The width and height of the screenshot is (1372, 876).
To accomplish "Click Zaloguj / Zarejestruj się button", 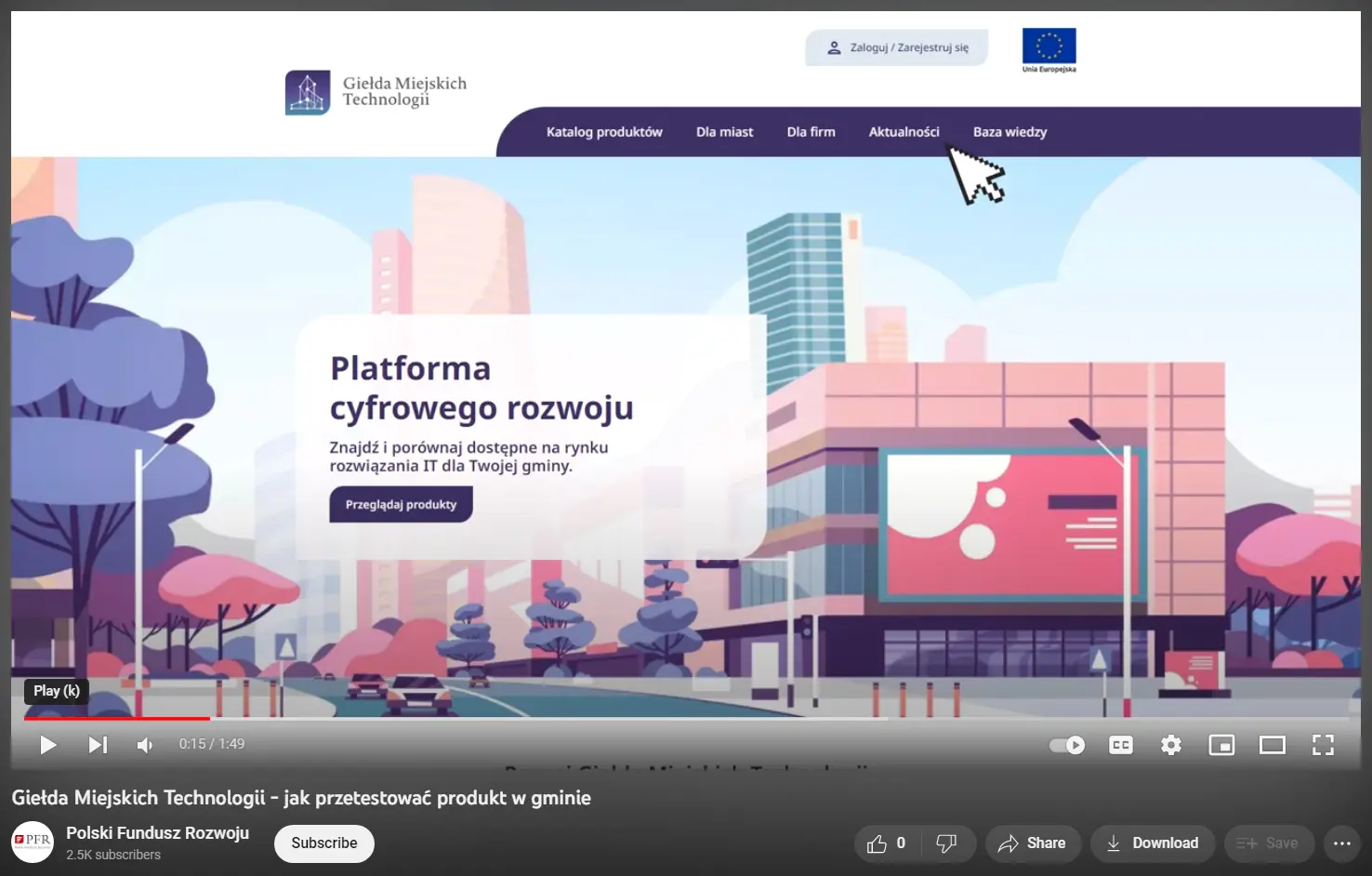I will pos(897,47).
